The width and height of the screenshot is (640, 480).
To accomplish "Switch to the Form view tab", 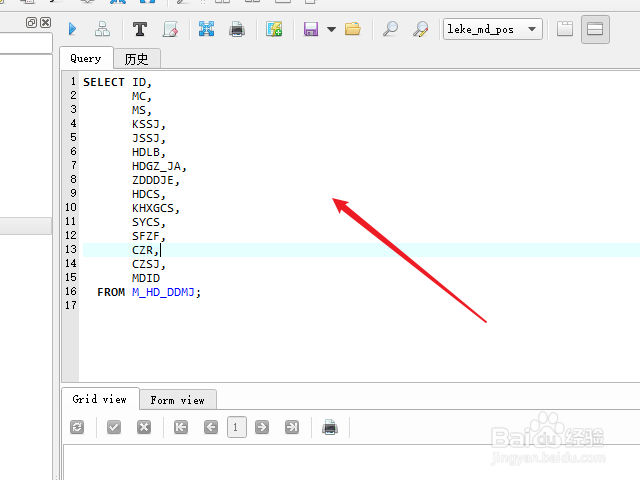I will [x=178, y=400].
